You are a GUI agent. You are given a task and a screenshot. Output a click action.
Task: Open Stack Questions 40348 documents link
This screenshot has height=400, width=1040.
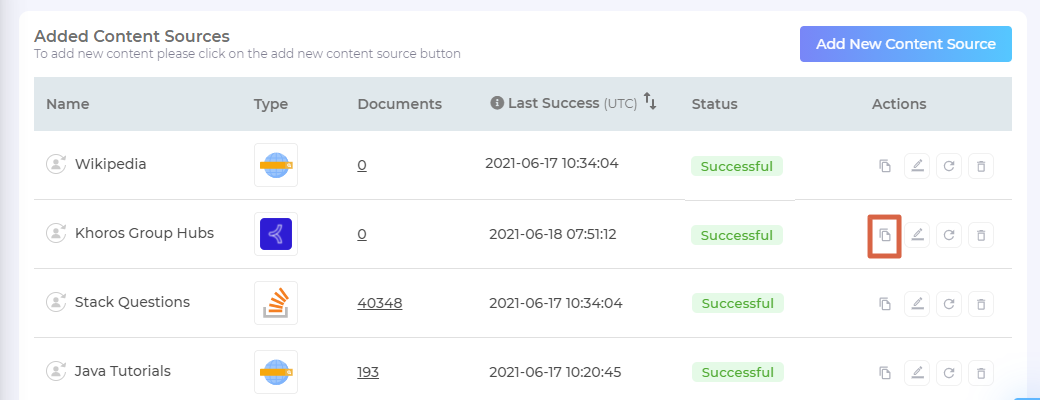coord(380,302)
